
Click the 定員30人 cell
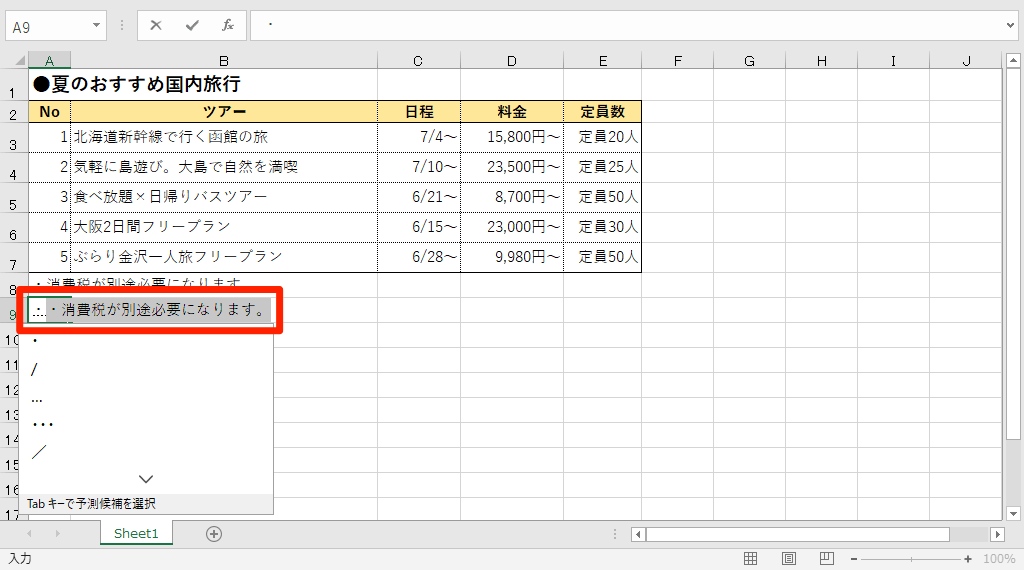coord(602,227)
